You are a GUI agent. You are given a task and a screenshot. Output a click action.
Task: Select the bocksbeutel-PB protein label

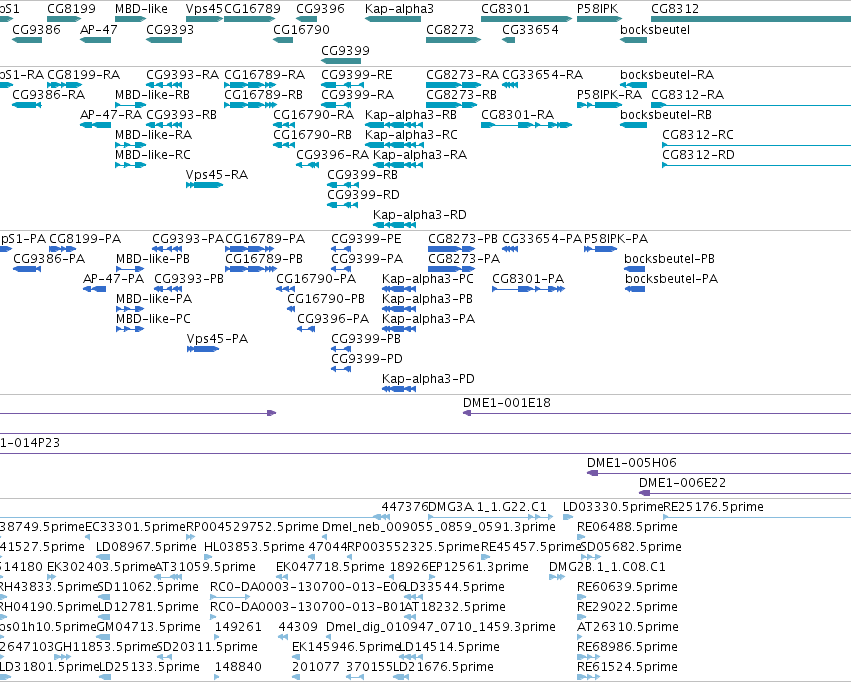[669, 259]
